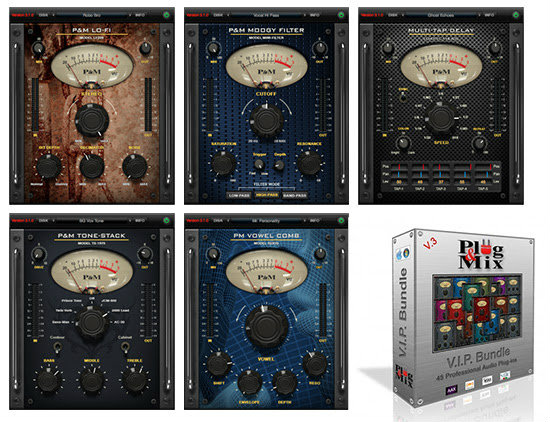This screenshot has height=422, width=550.
Task: Click the Tap-4 position slider on Multi-Tap Delay
Action: (462, 166)
